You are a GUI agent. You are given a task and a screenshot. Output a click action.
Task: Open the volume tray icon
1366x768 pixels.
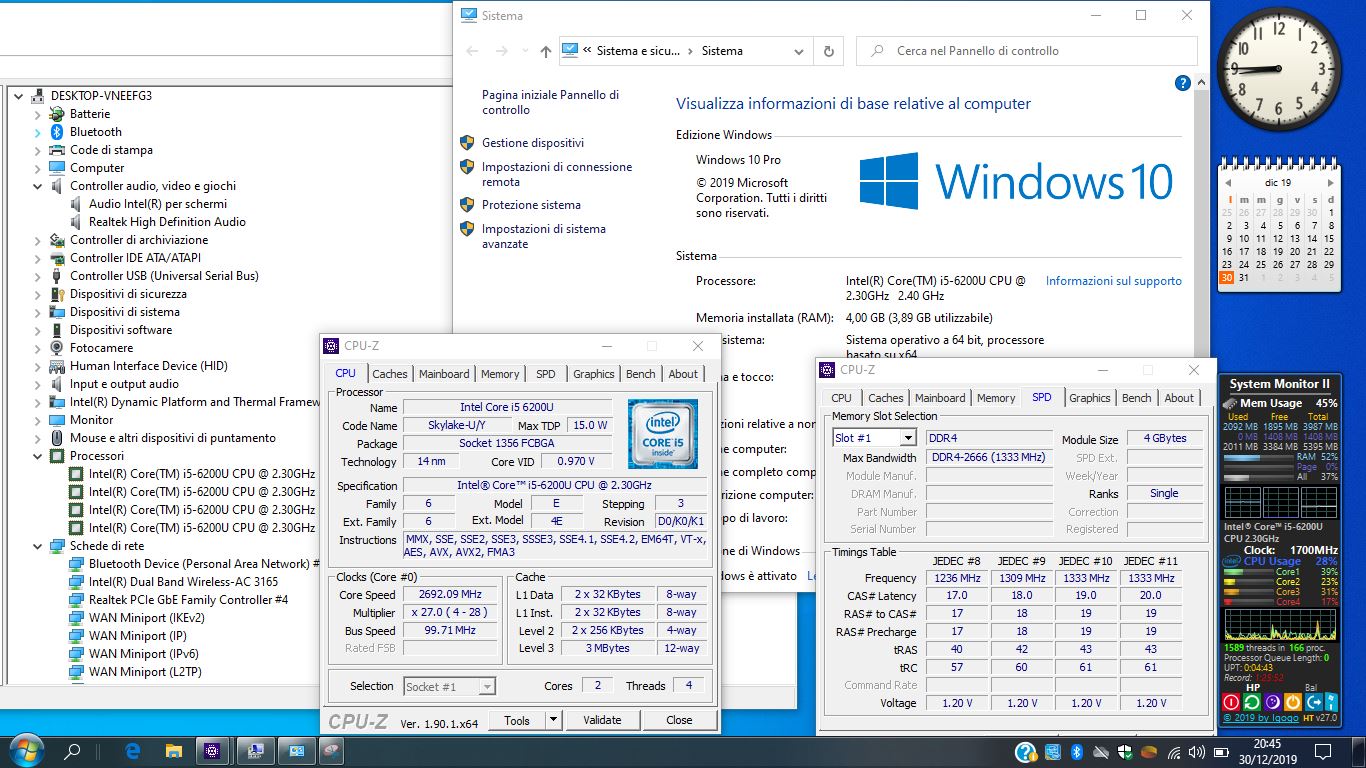point(1197,751)
